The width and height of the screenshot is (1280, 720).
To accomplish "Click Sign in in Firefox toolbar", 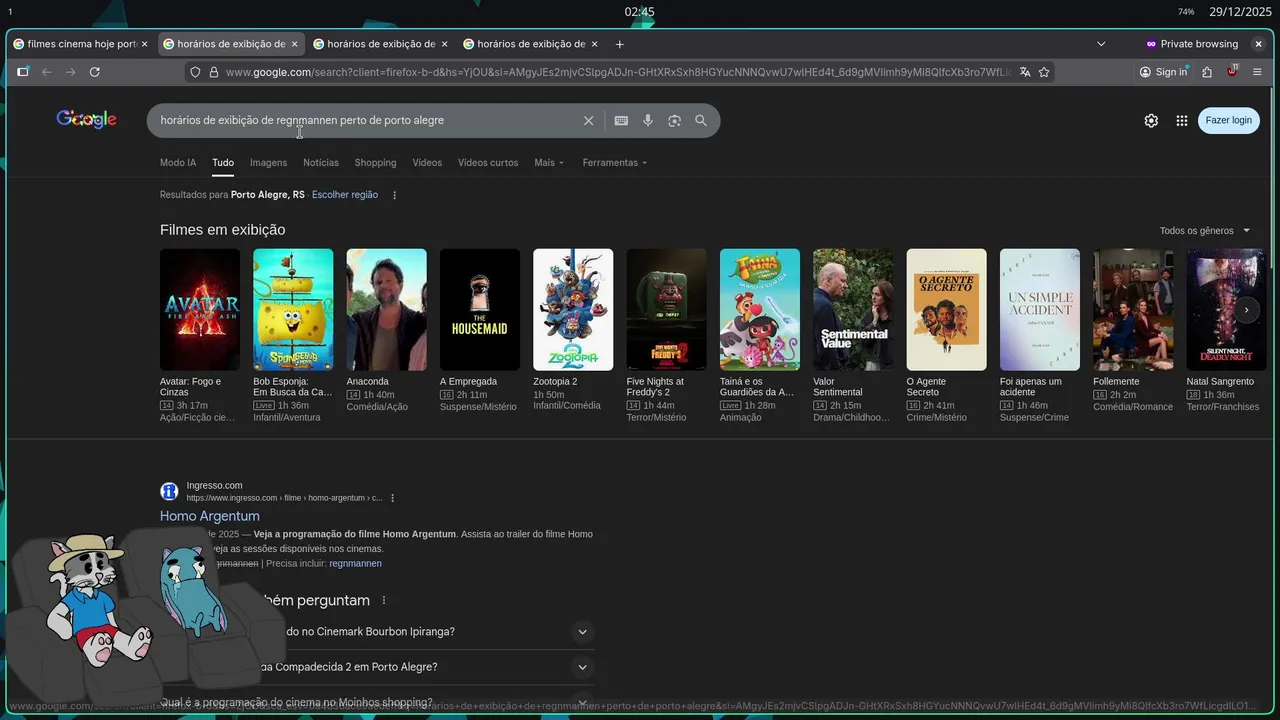I will pyautogui.click(x=1163, y=72).
